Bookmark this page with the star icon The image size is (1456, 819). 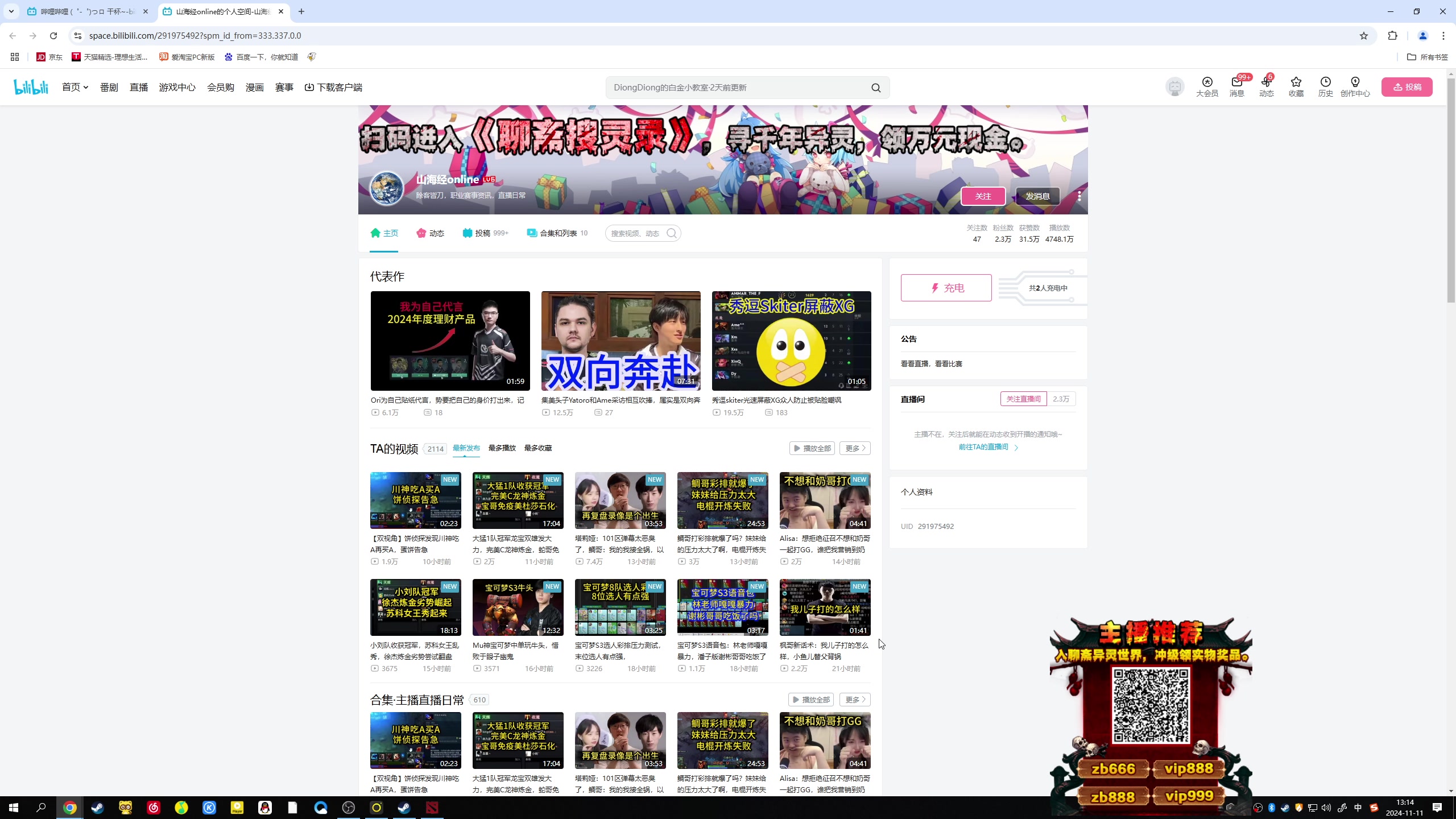coord(1363,36)
